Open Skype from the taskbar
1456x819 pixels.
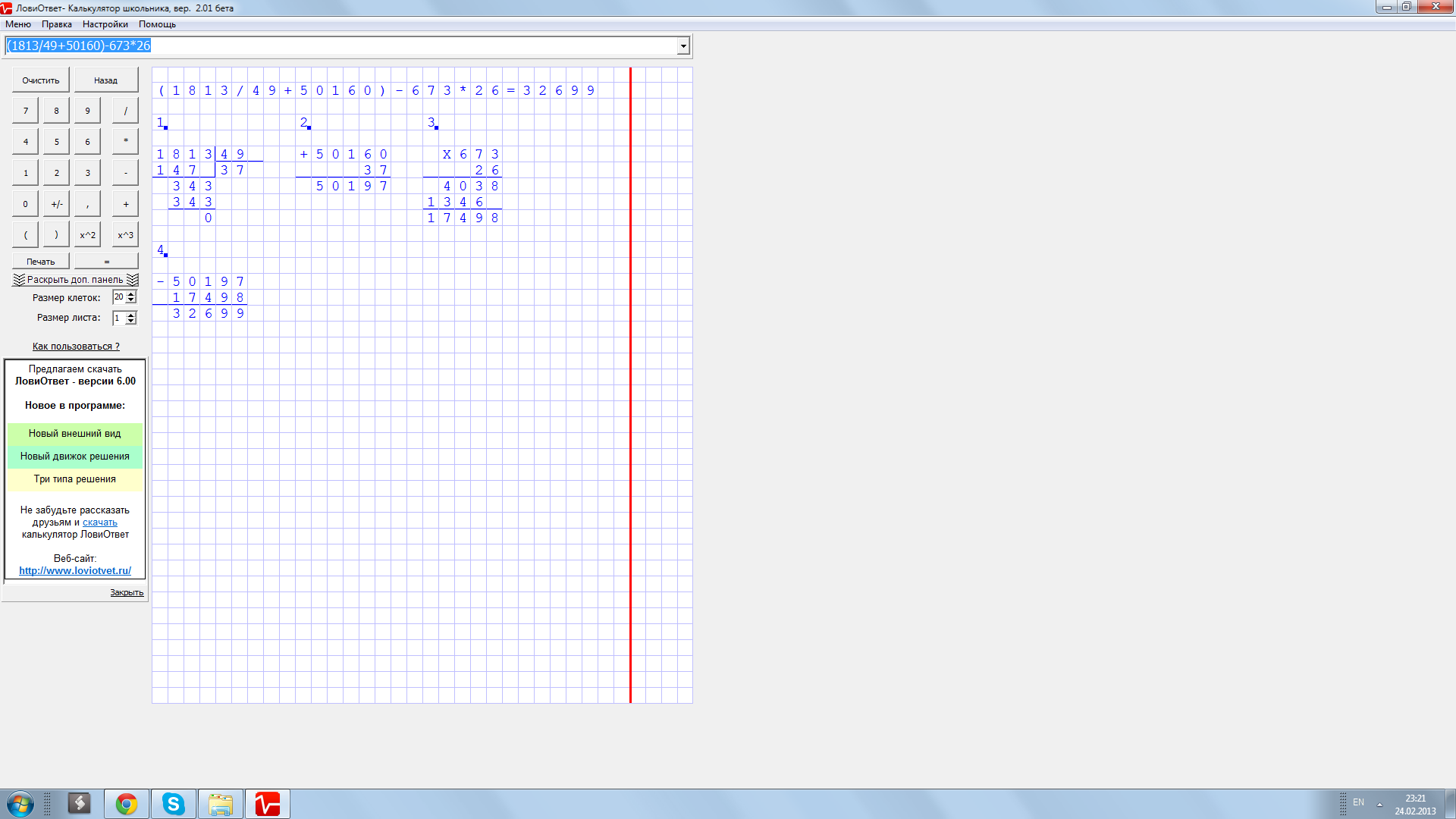174,804
